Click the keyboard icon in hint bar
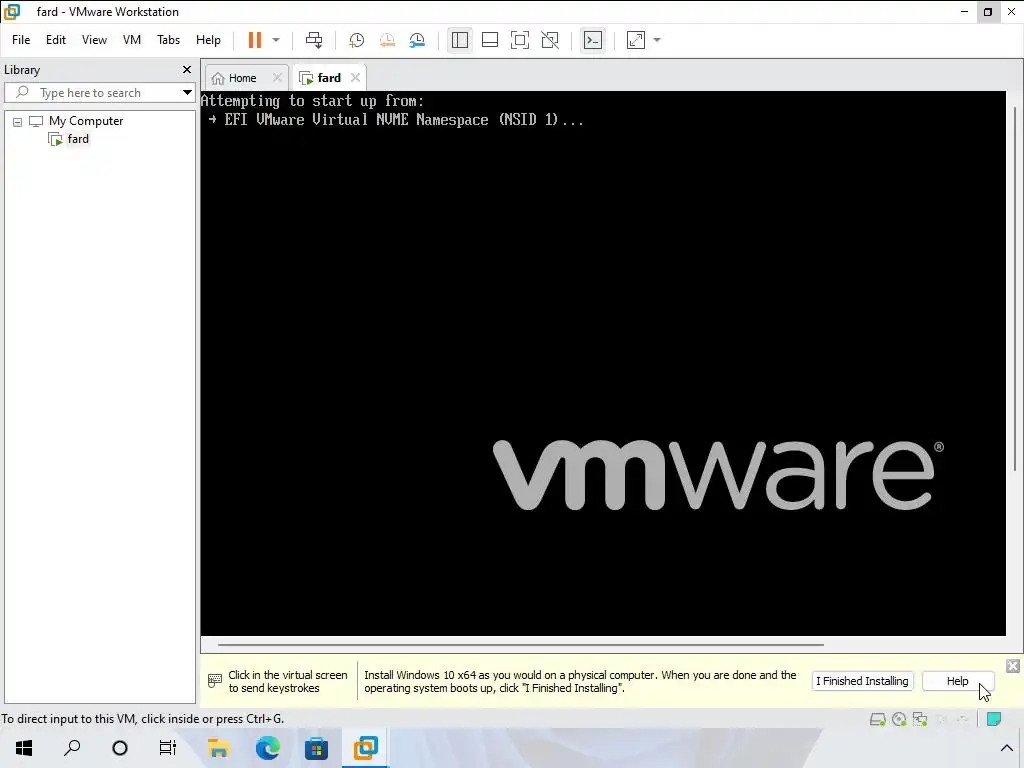1024x768 pixels. (x=215, y=681)
